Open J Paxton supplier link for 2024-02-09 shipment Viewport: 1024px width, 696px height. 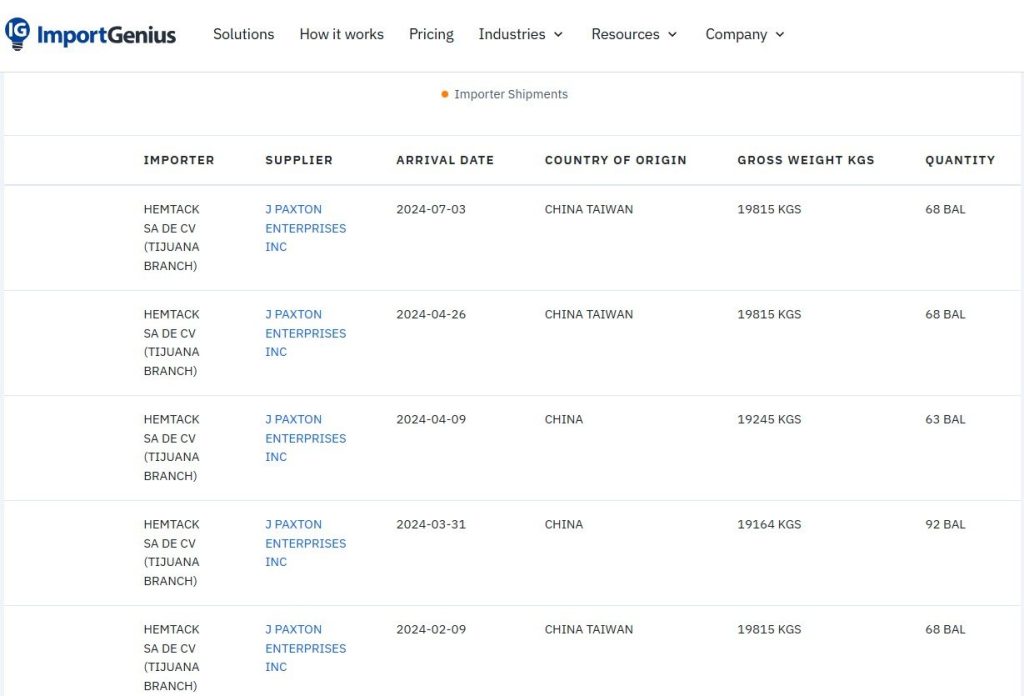pos(305,648)
